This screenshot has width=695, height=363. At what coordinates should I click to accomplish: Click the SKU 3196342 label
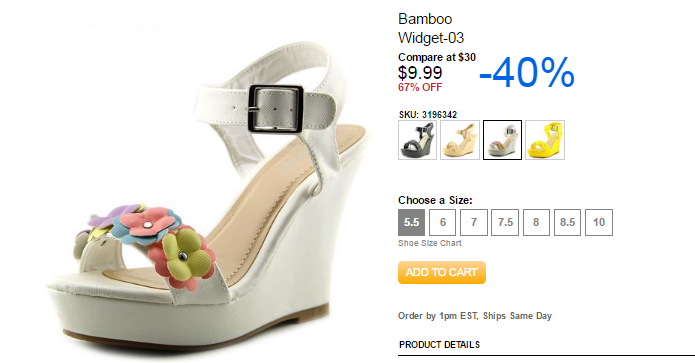428,115
